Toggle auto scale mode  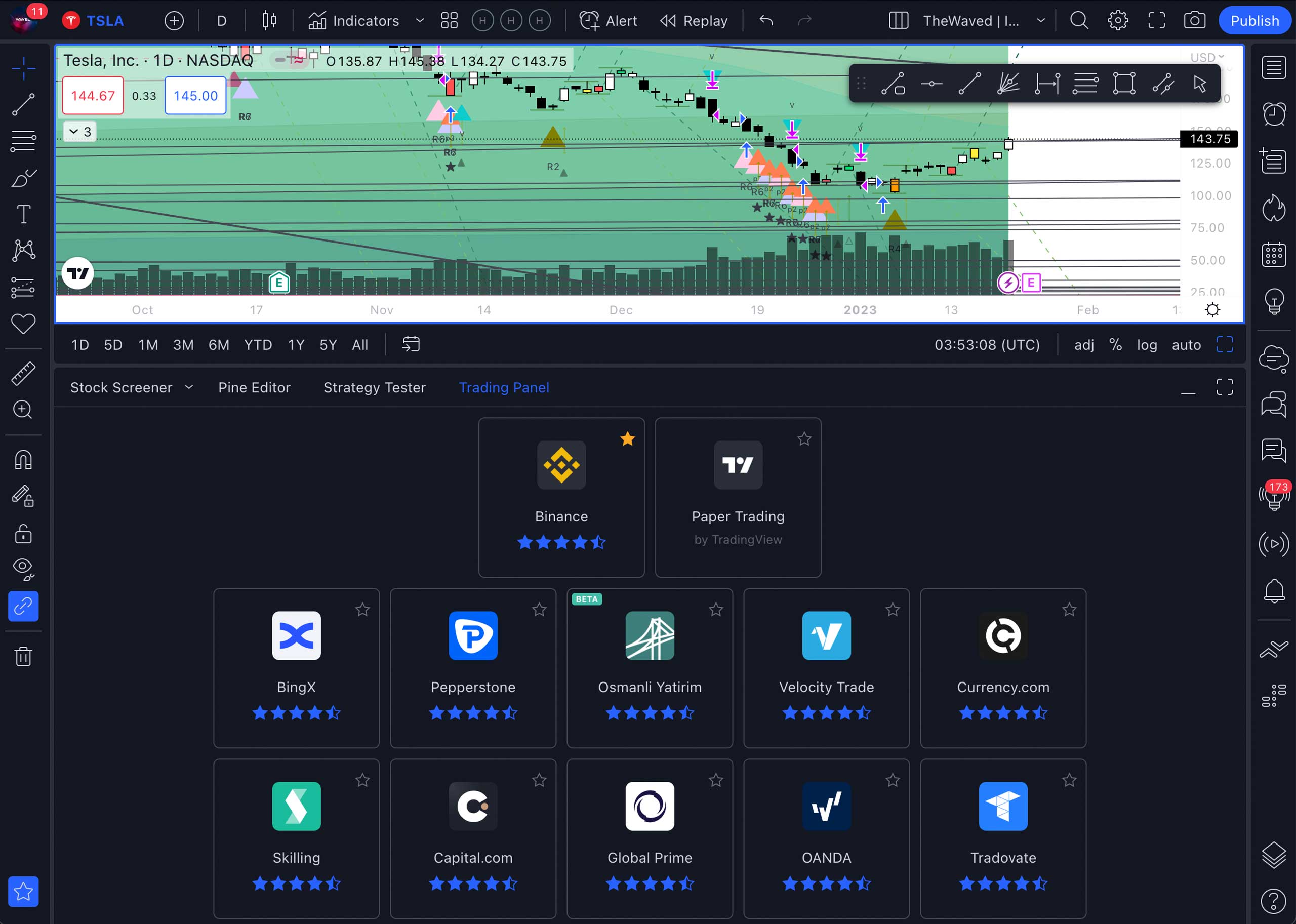(1186, 345)
